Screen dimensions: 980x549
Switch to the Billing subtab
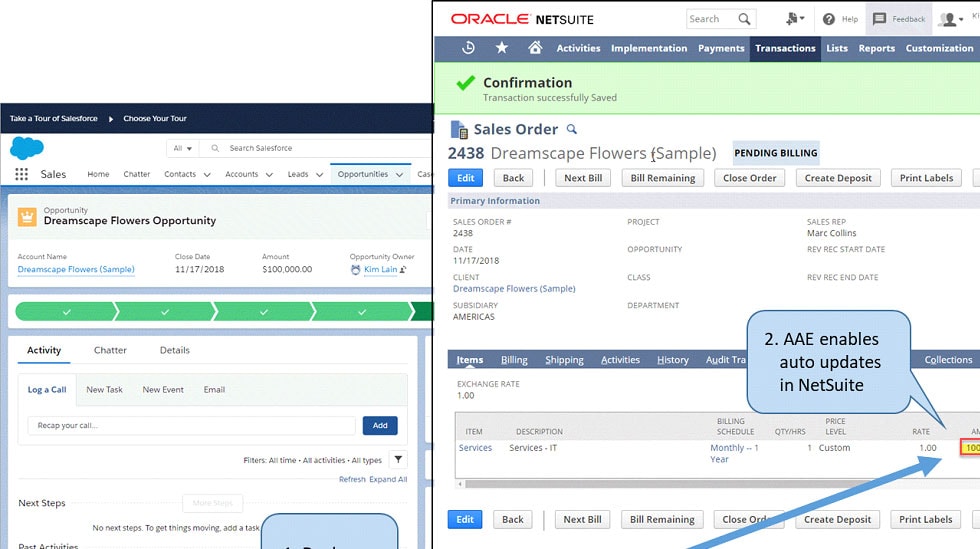tap(514, 360)
